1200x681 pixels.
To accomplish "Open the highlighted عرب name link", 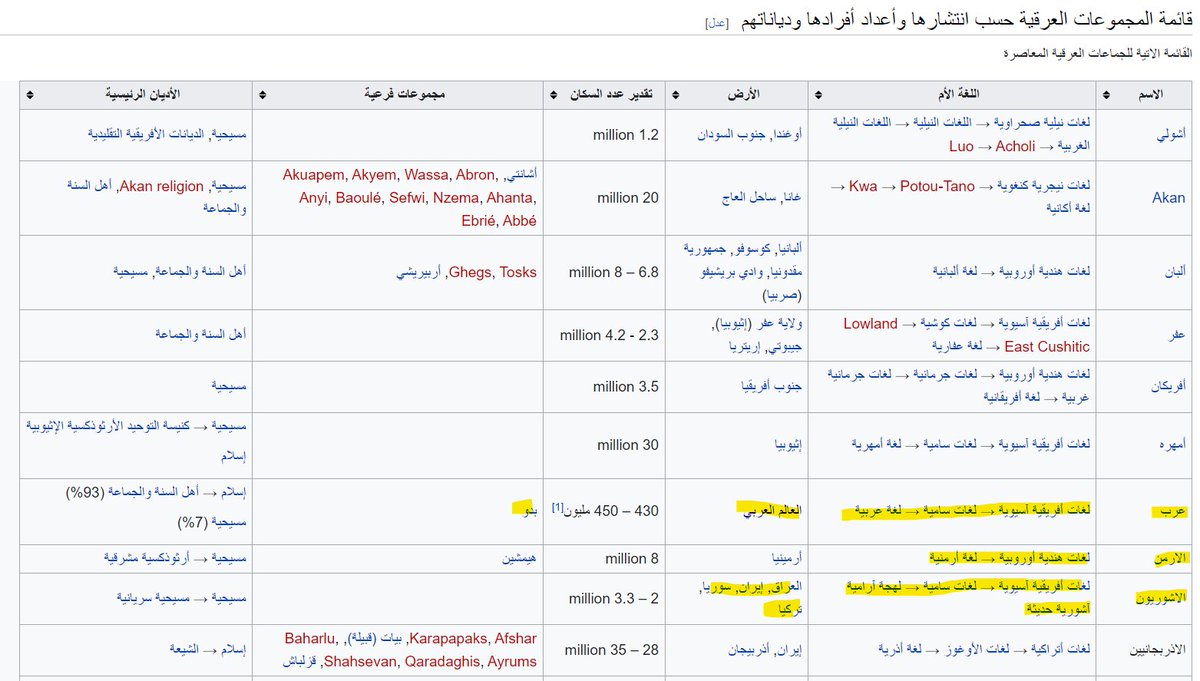I will pyautogui.click(x=1173, y=511).
